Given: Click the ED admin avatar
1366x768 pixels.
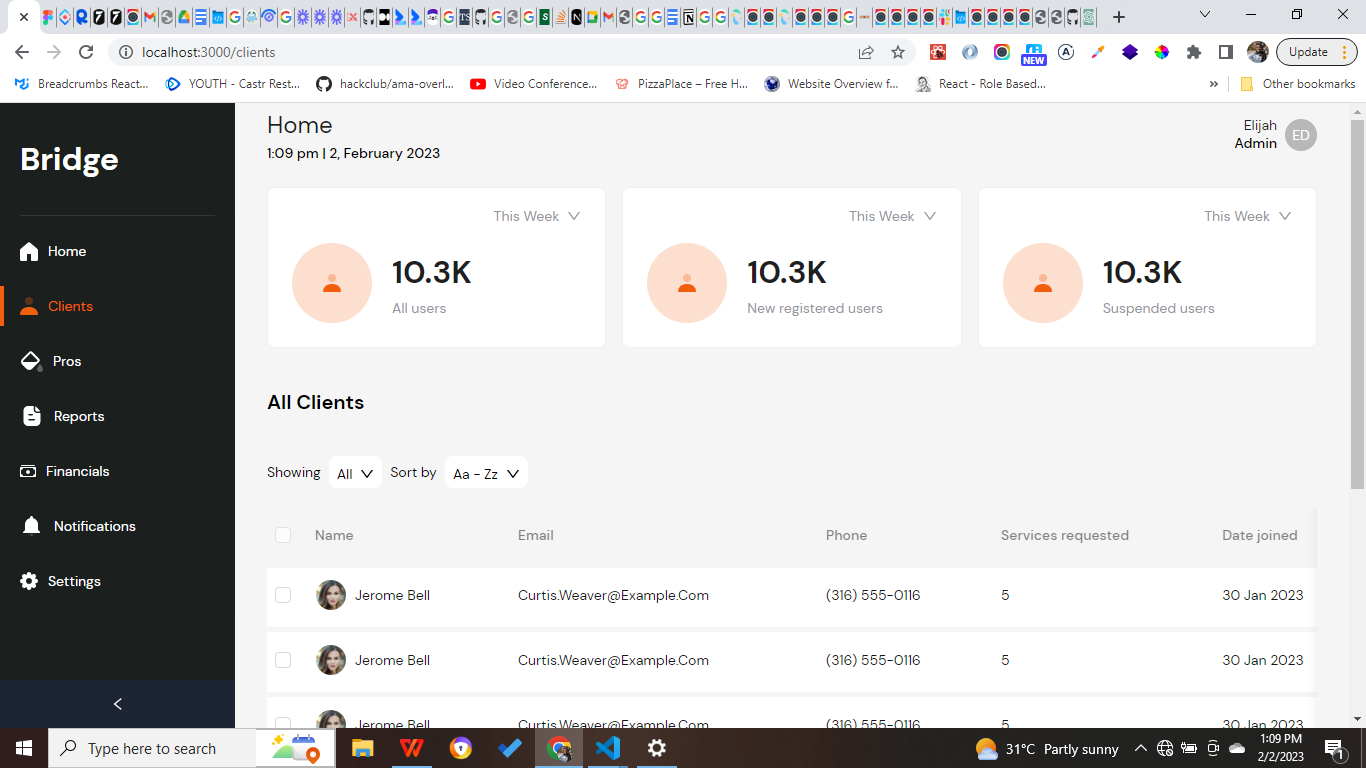Looking at the screenshot, I should pyautogui.click(x=1301, y=135).
